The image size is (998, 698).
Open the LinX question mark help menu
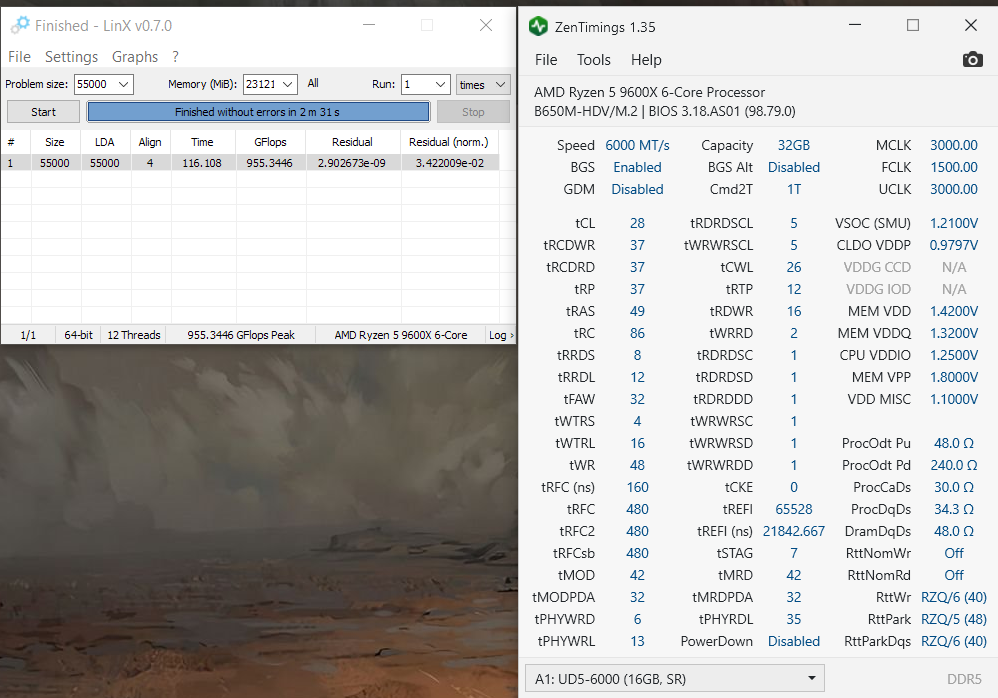[175, 57]
